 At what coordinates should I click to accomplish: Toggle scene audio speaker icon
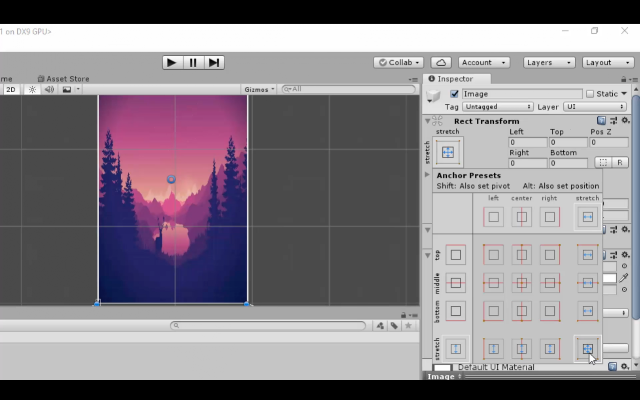(49, 89)
